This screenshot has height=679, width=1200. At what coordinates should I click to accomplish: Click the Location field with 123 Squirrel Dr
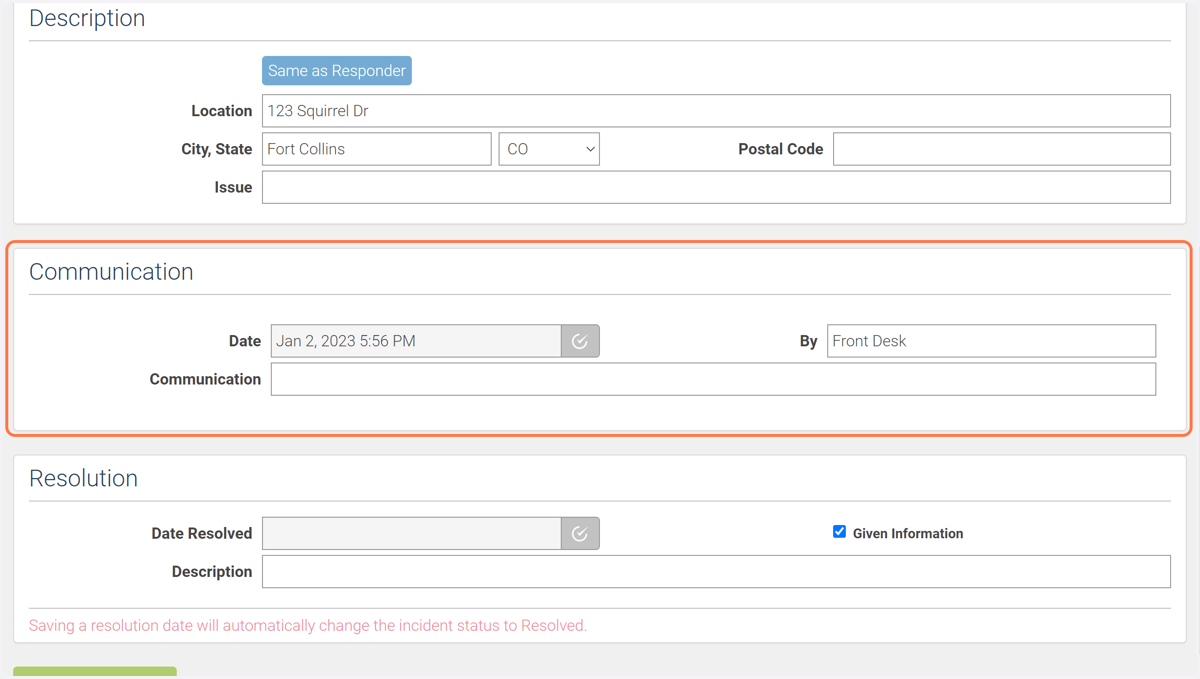click(716, 111)
